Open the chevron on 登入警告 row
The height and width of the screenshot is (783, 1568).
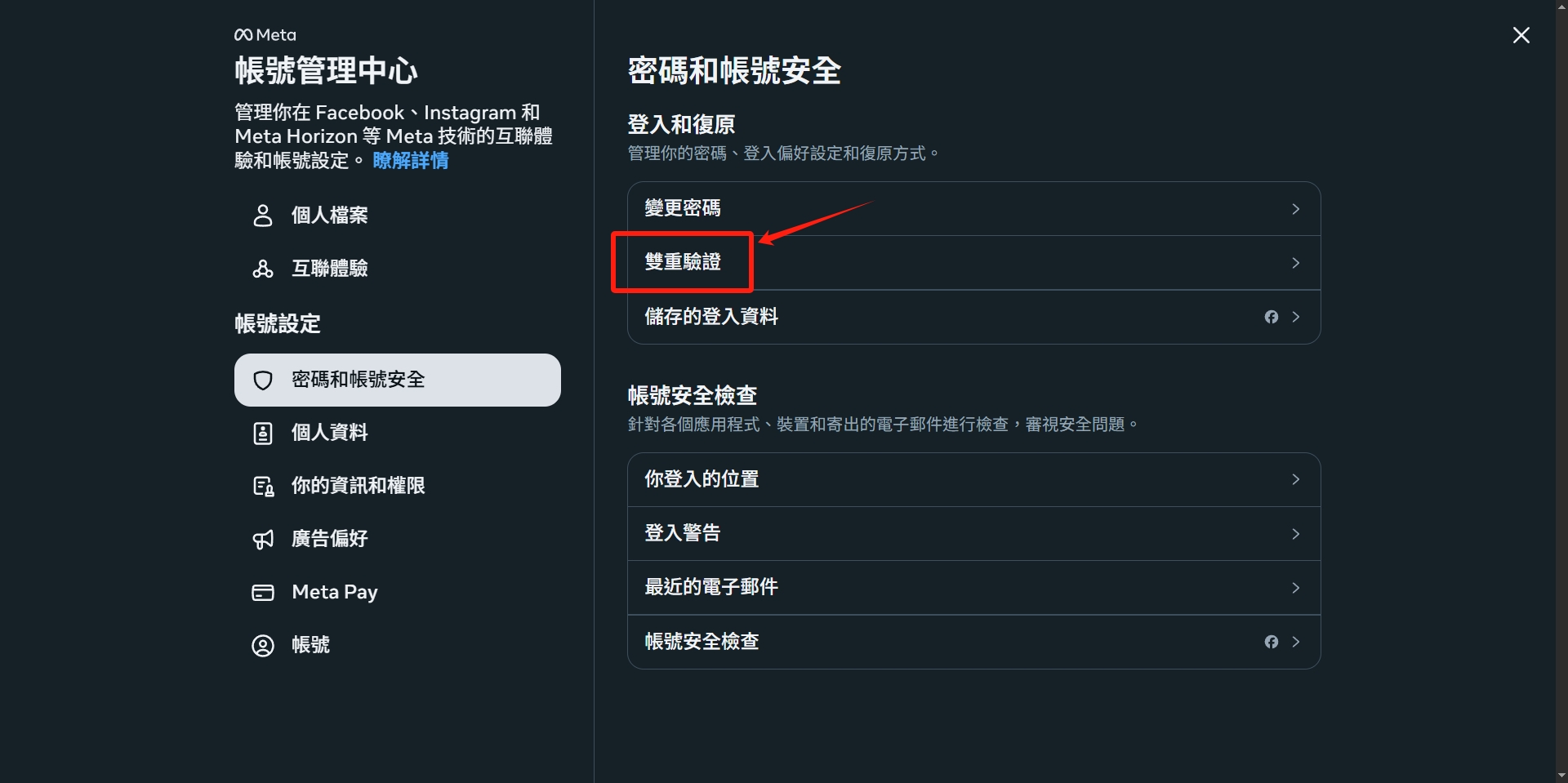click(x=1295, y=534)
